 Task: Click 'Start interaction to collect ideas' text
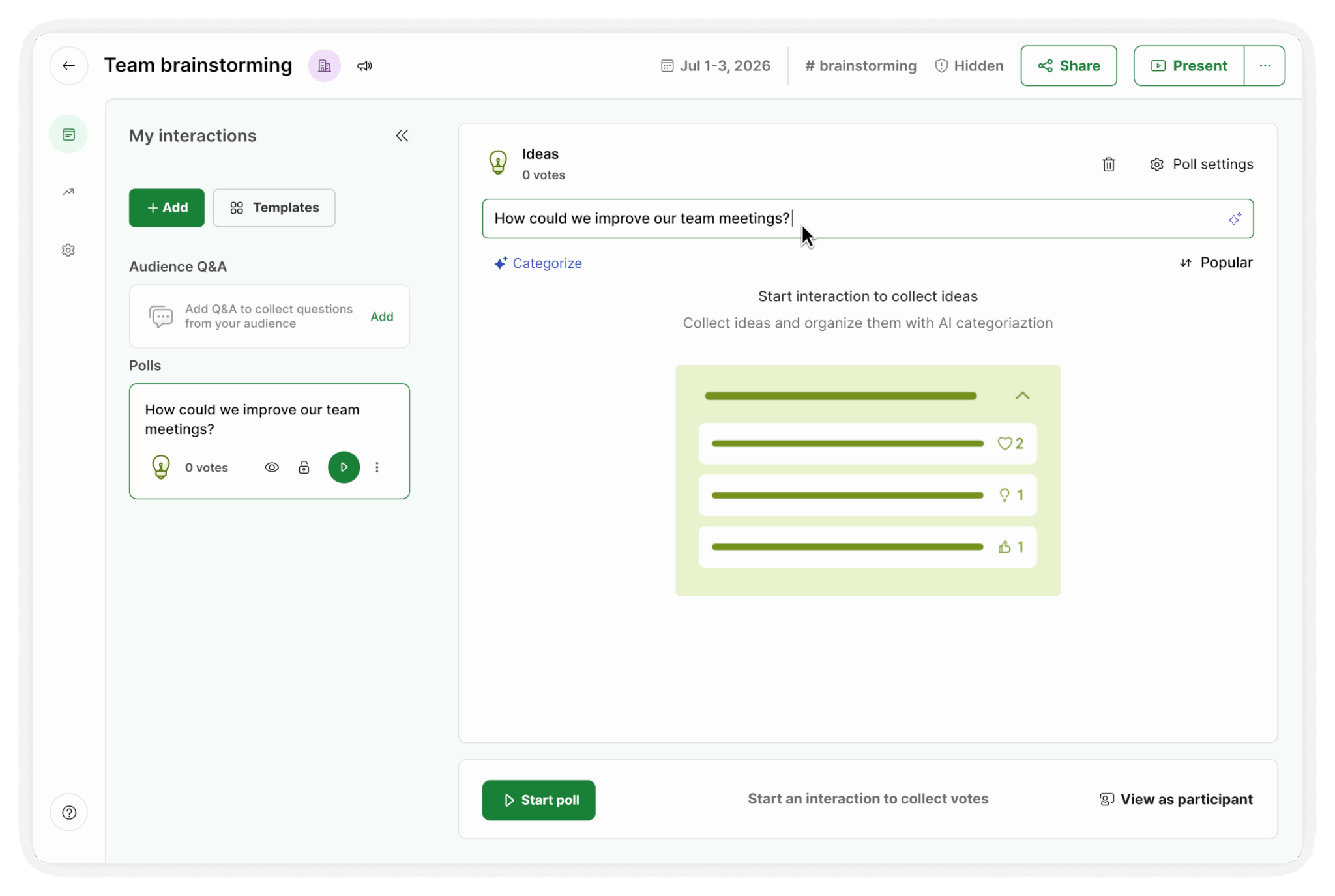click(x=868, y=296)
